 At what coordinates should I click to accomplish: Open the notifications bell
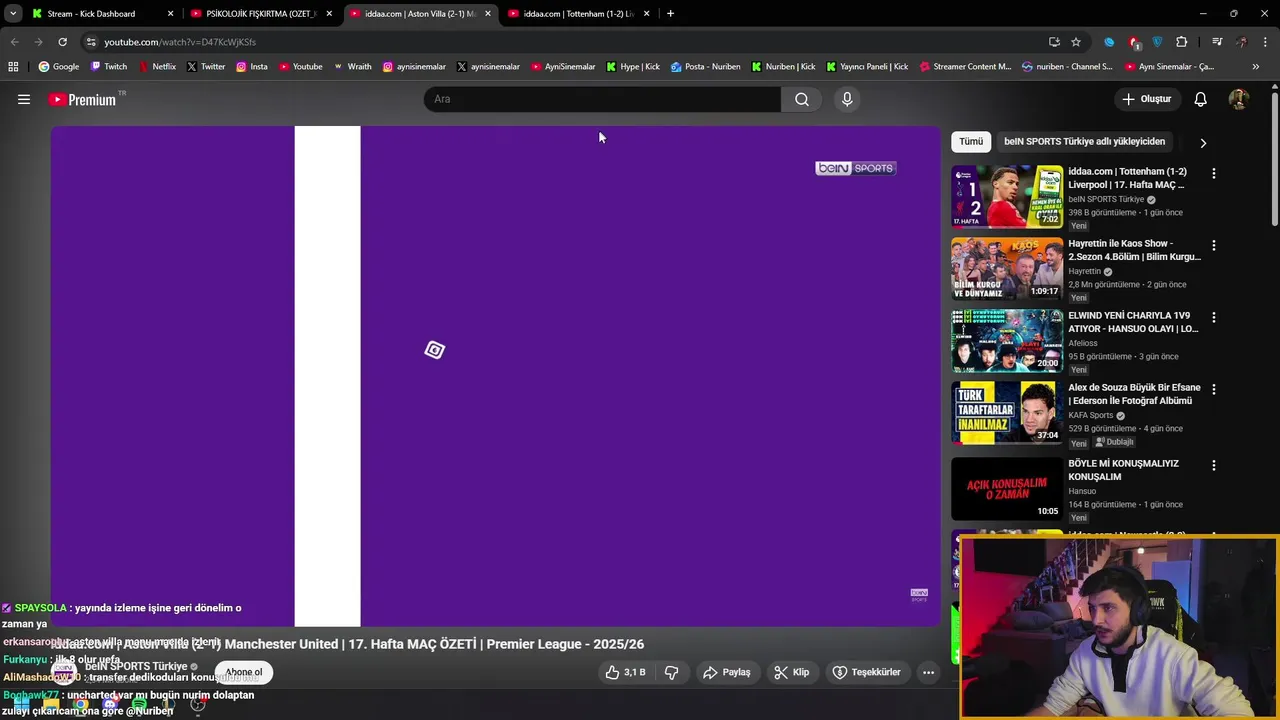point(1200,99)
